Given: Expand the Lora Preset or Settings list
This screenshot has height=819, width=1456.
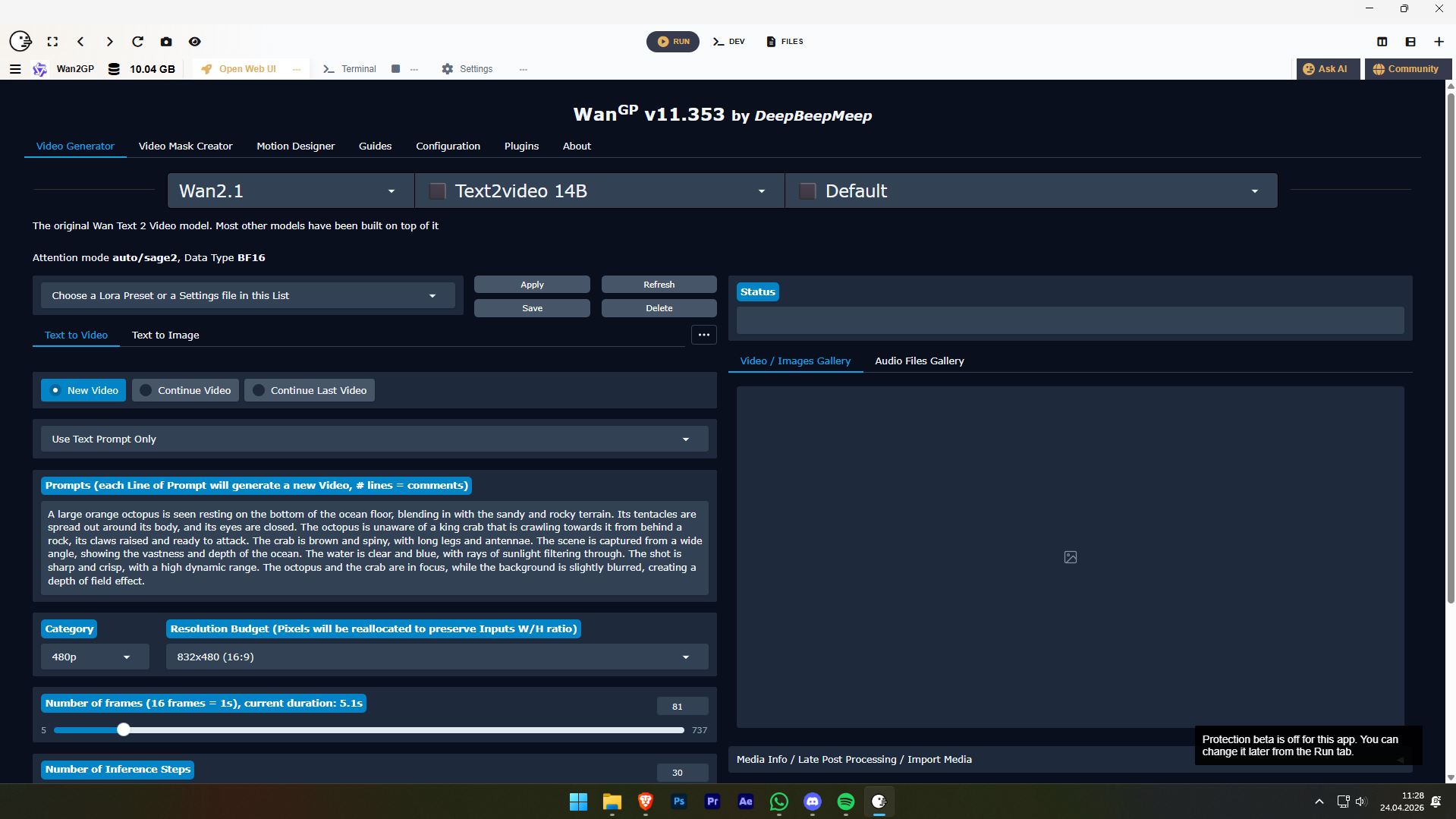Looking at the screenshot, I should [x=247, y=295].
